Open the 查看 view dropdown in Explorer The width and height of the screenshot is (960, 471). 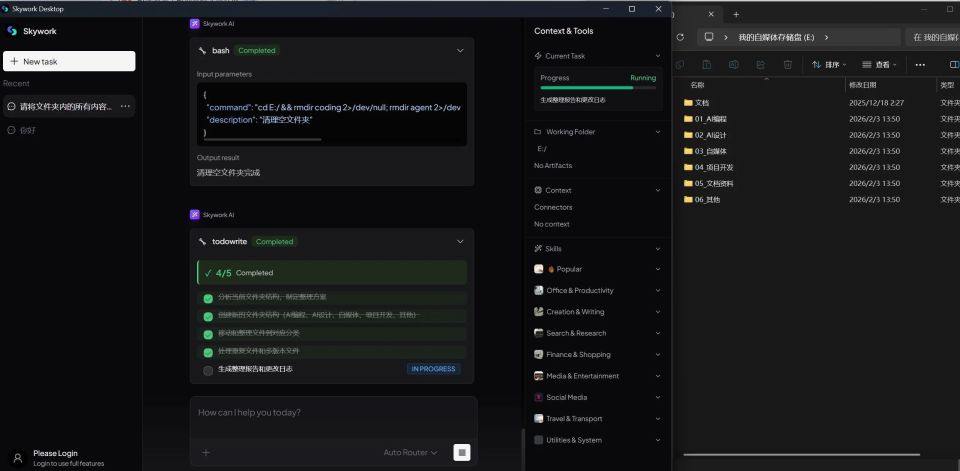(879, 64)
